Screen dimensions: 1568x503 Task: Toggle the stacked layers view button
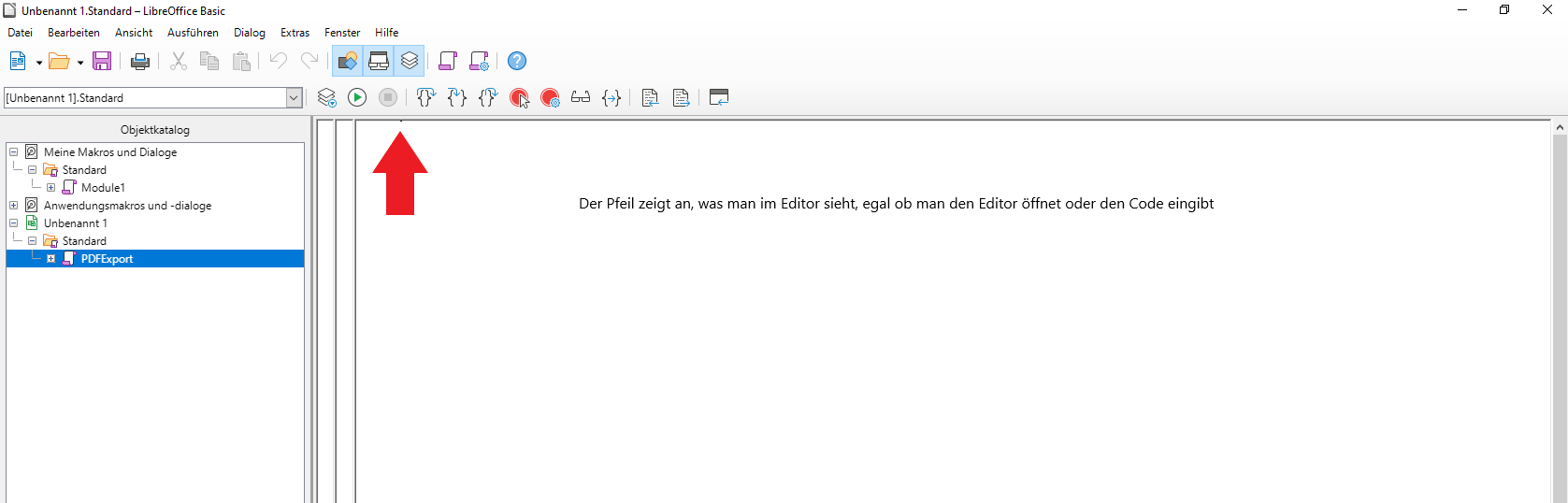tap(410, 62)
